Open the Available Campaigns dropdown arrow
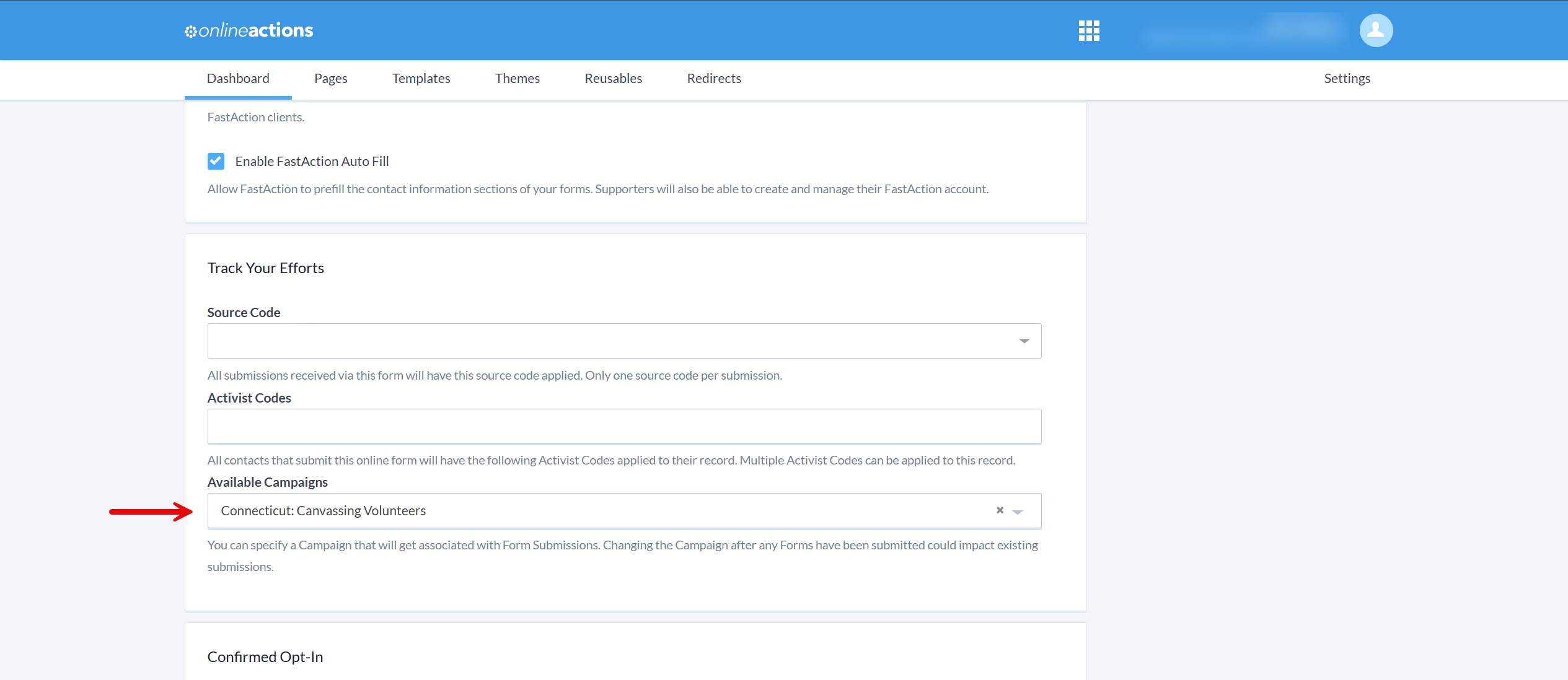1568x680 pixels. tap(1018, 512)
